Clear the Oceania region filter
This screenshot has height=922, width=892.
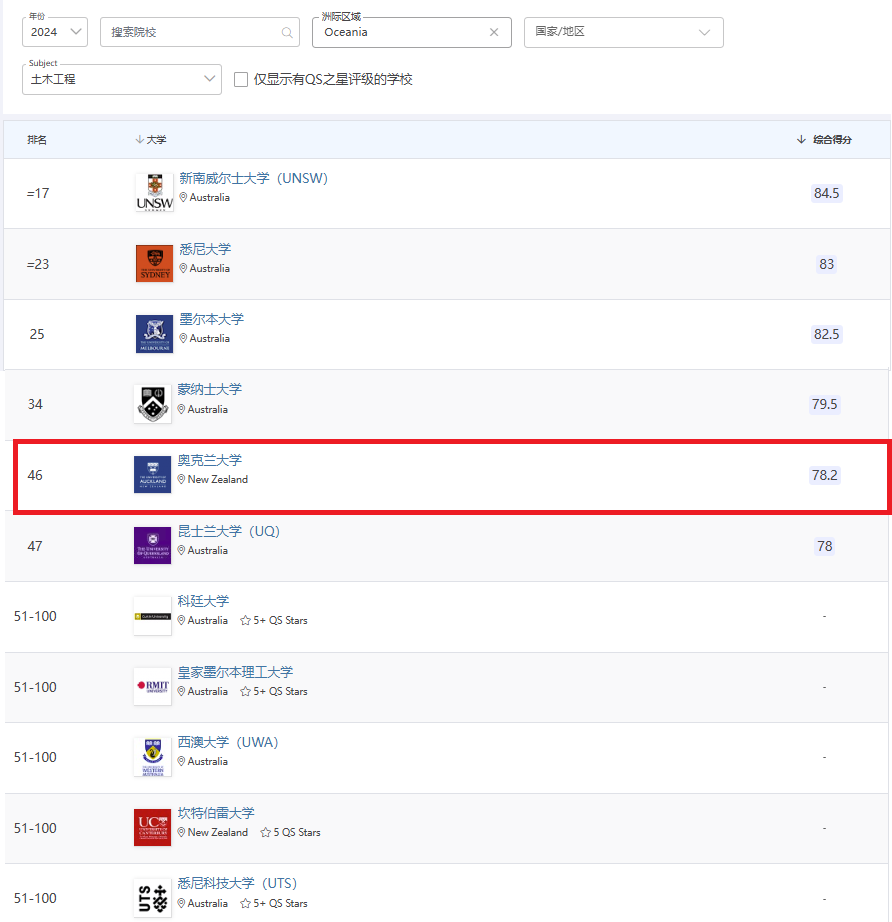pos(494,32)
